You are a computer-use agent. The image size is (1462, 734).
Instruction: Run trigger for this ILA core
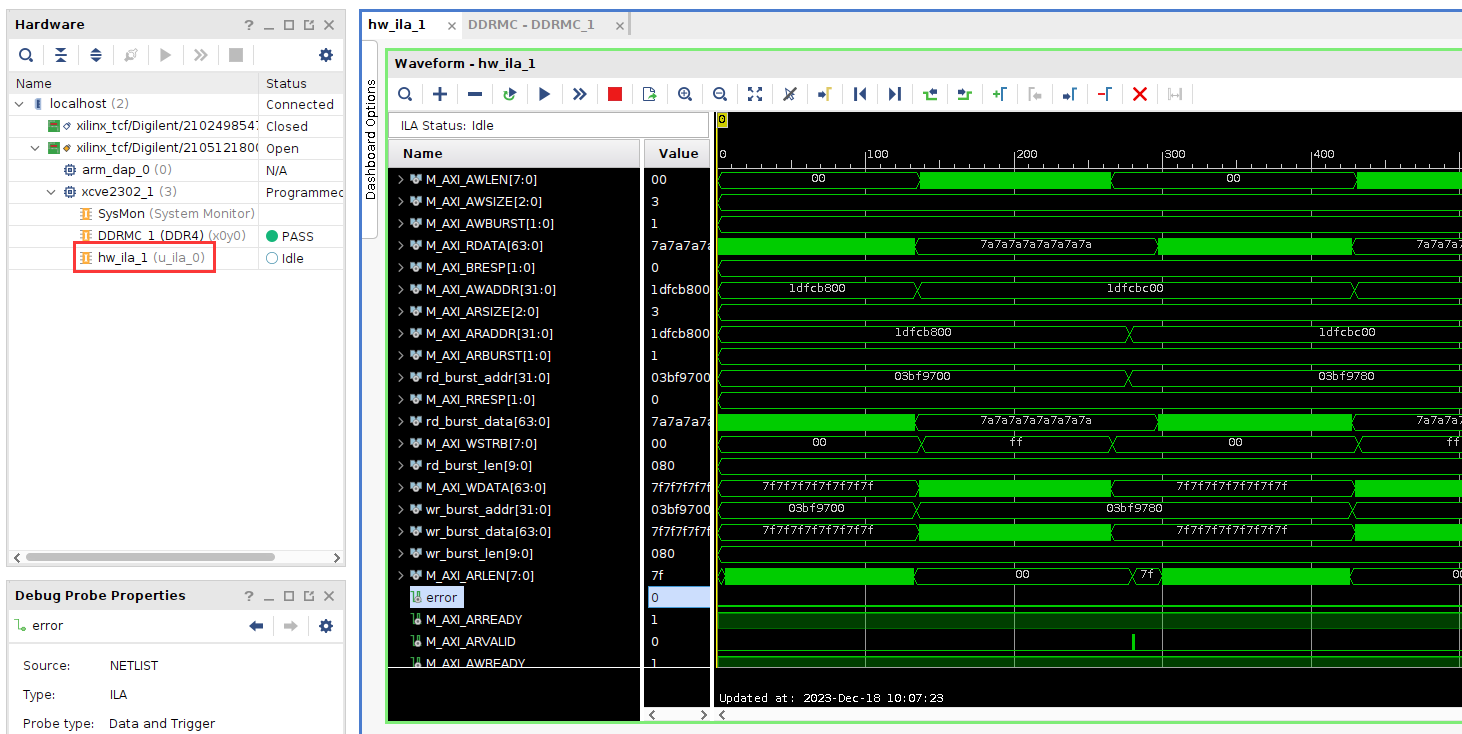coord(545,94)
